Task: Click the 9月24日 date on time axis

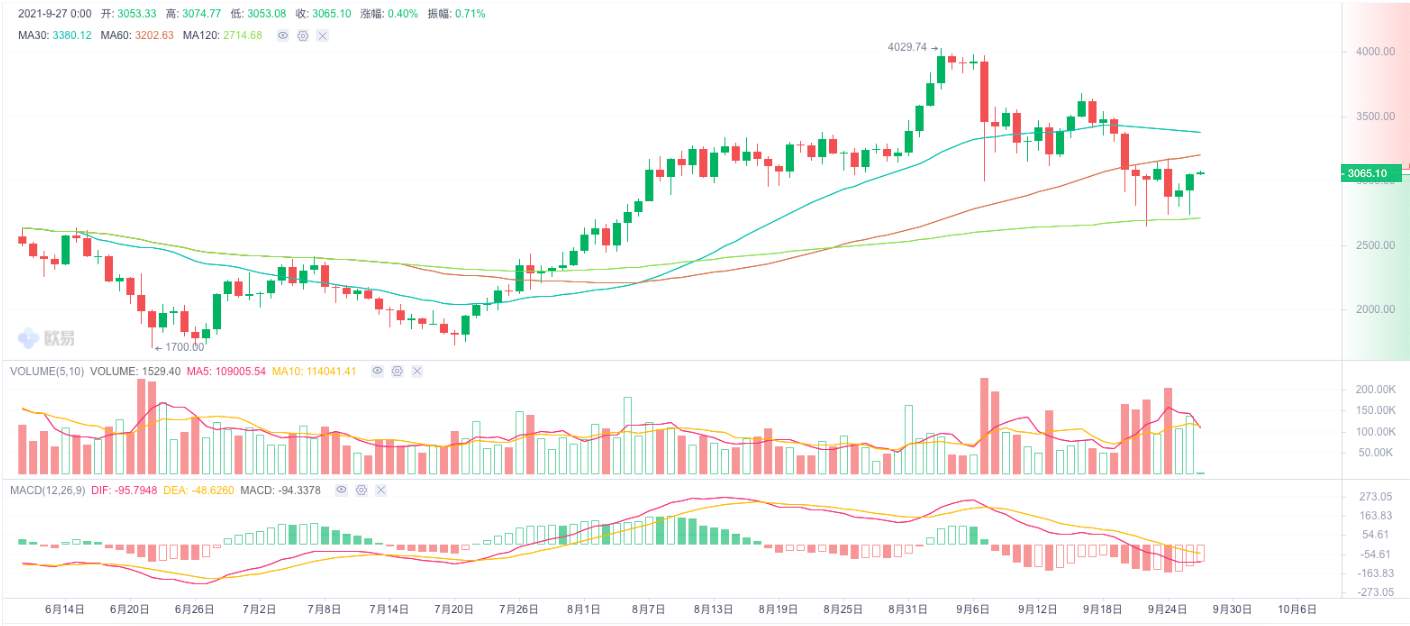Action: pyautogui.click(x=1167, y=607)
